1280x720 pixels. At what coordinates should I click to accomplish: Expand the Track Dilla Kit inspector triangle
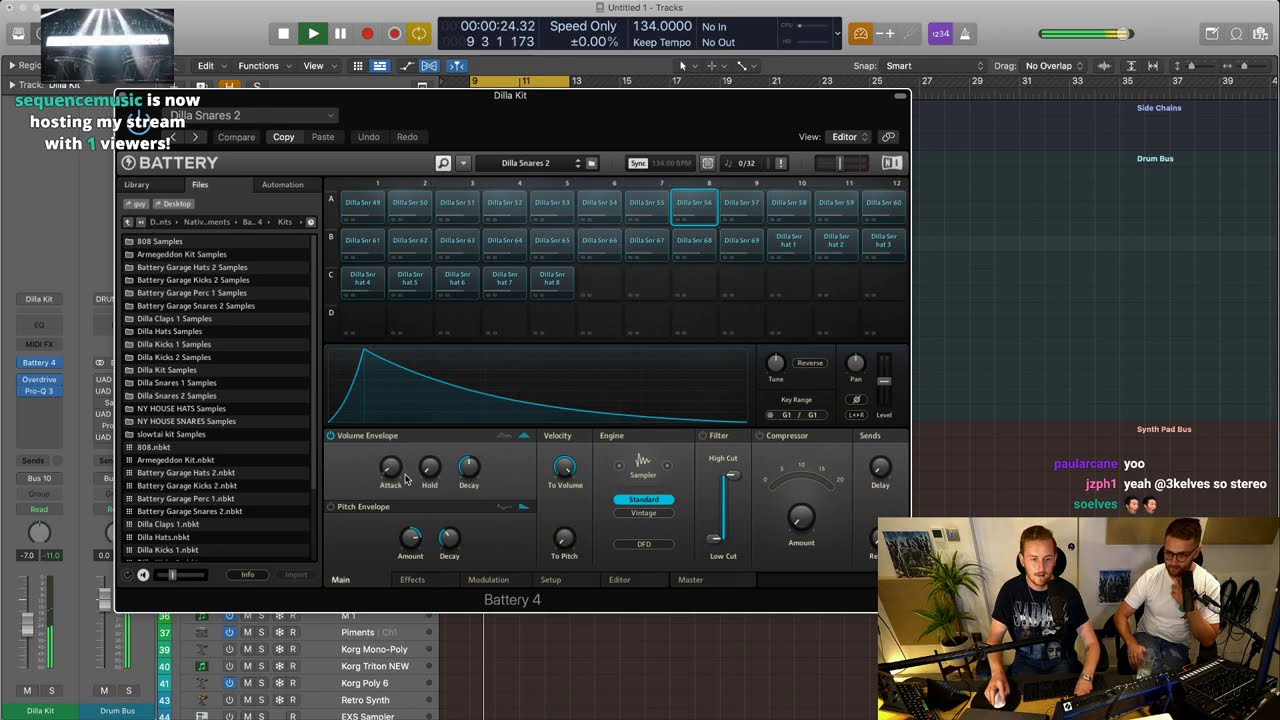click(12, 85)
